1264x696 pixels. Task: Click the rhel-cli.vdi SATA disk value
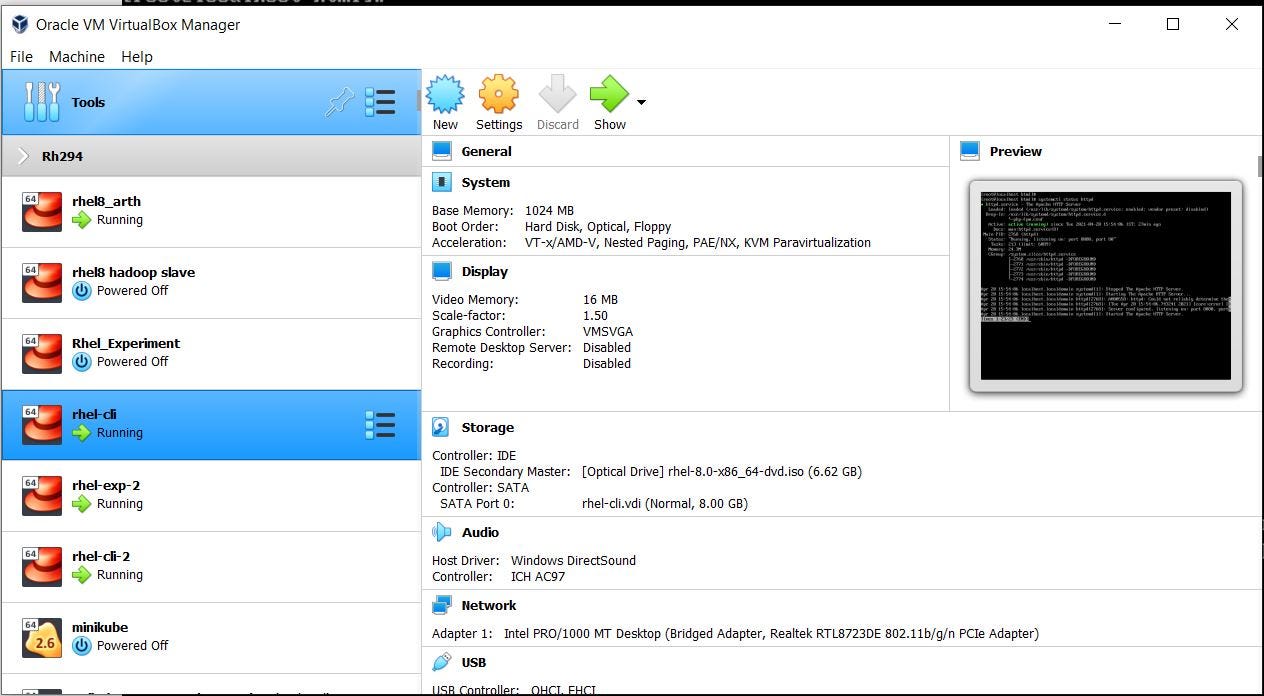(x=665, y=503)
